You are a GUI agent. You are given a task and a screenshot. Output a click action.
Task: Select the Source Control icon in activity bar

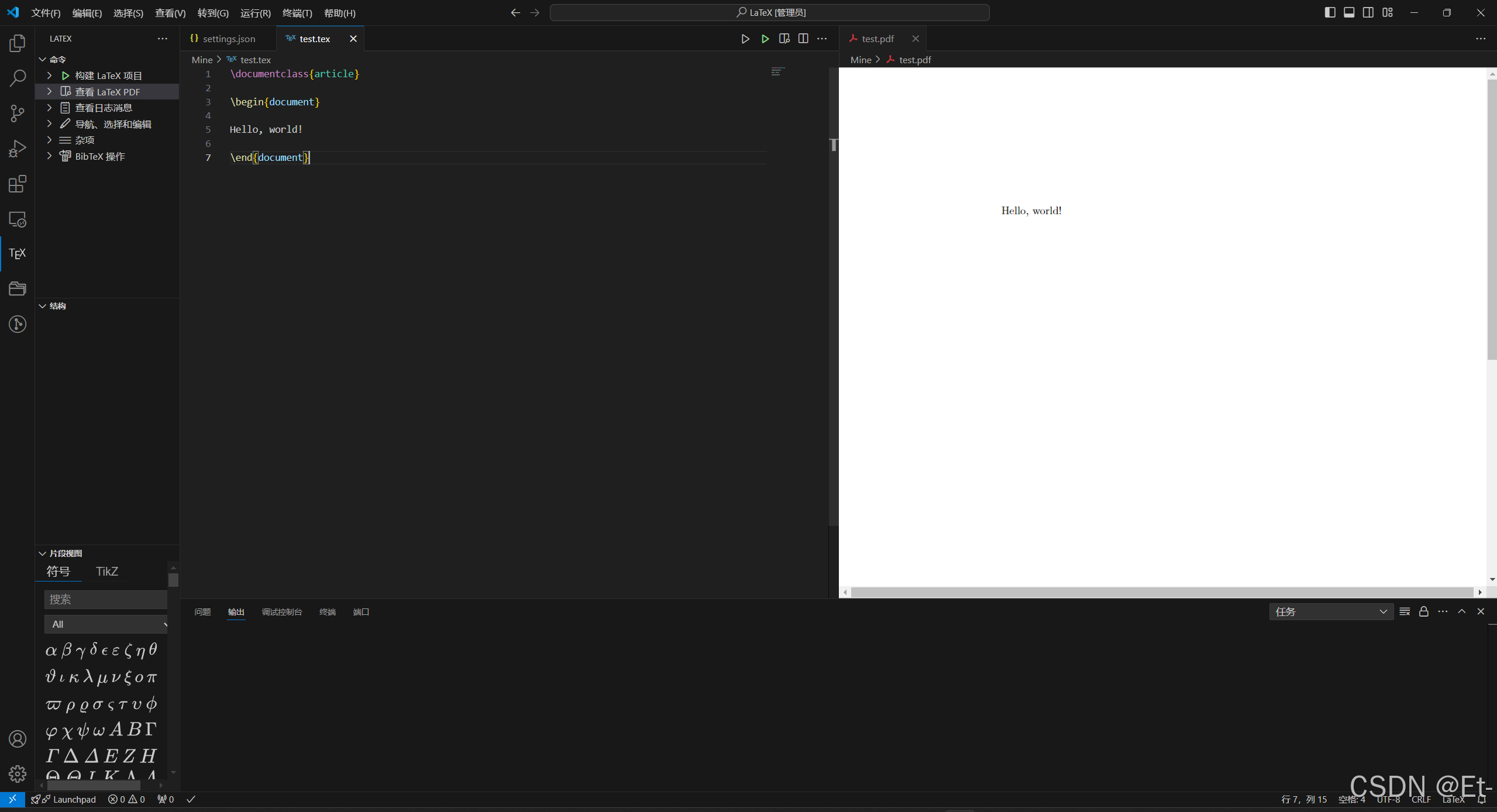click(18, 113)
